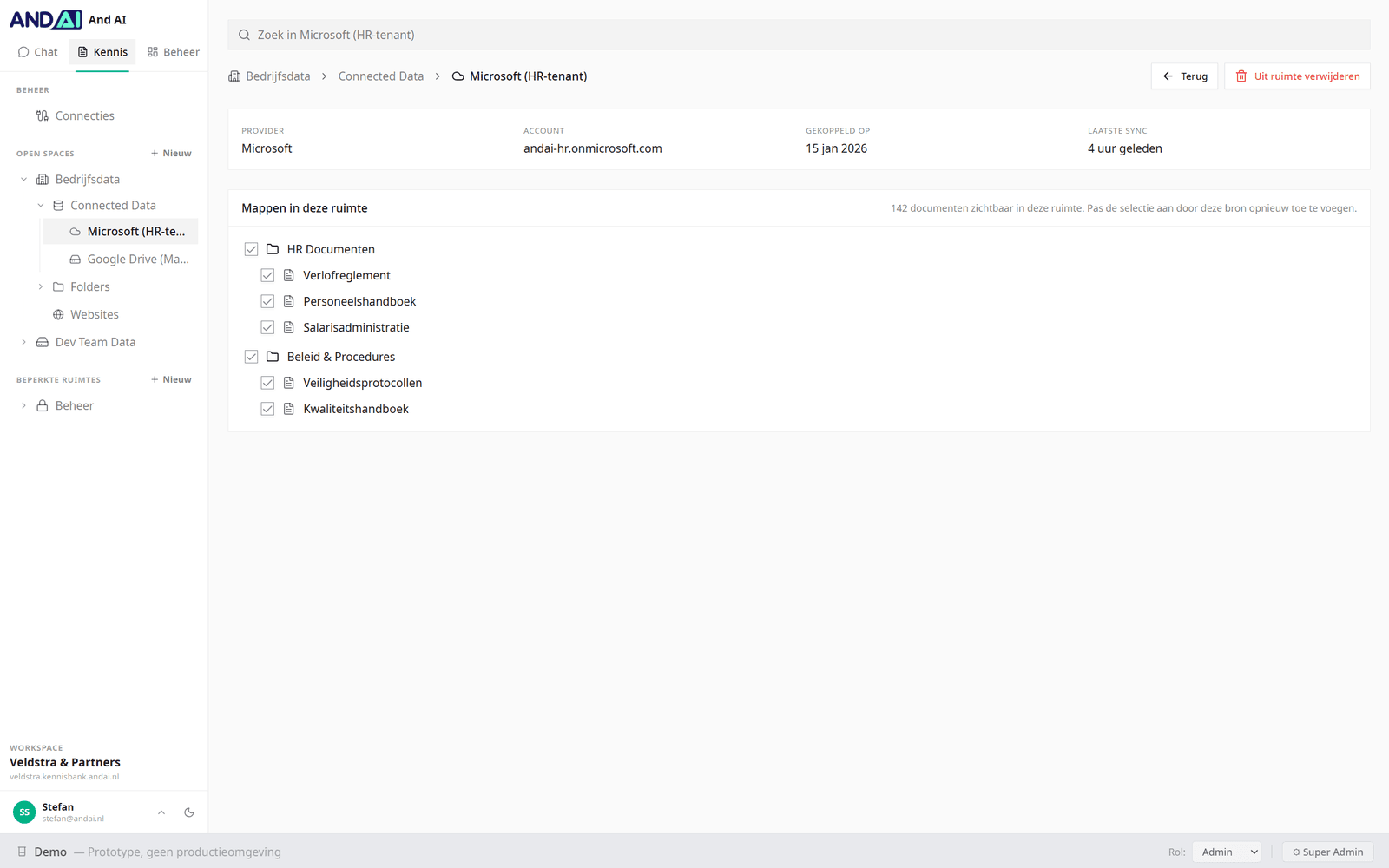Viewport: 1389px width, 868px height.
Task: Click the search magnifier icon
Action: click(x=245, y=35)
